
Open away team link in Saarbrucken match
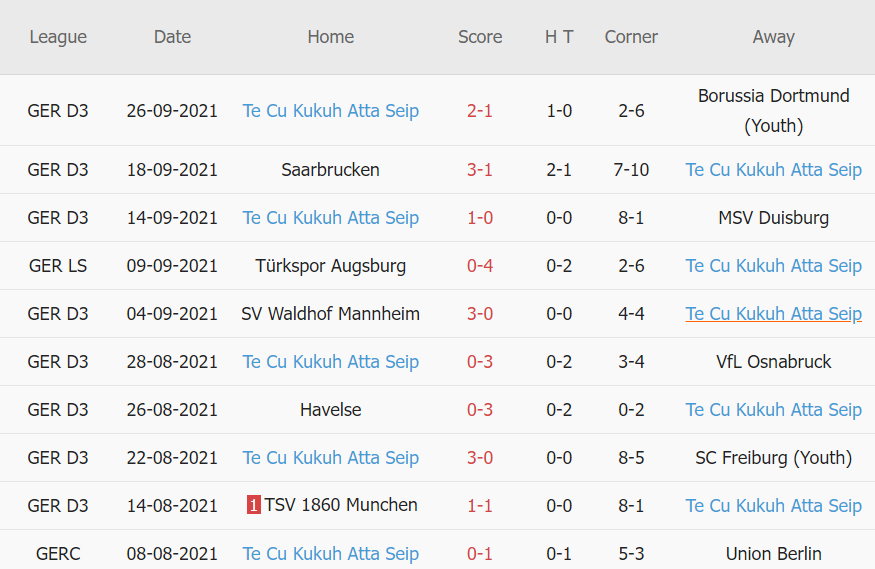tap(773, 170)
